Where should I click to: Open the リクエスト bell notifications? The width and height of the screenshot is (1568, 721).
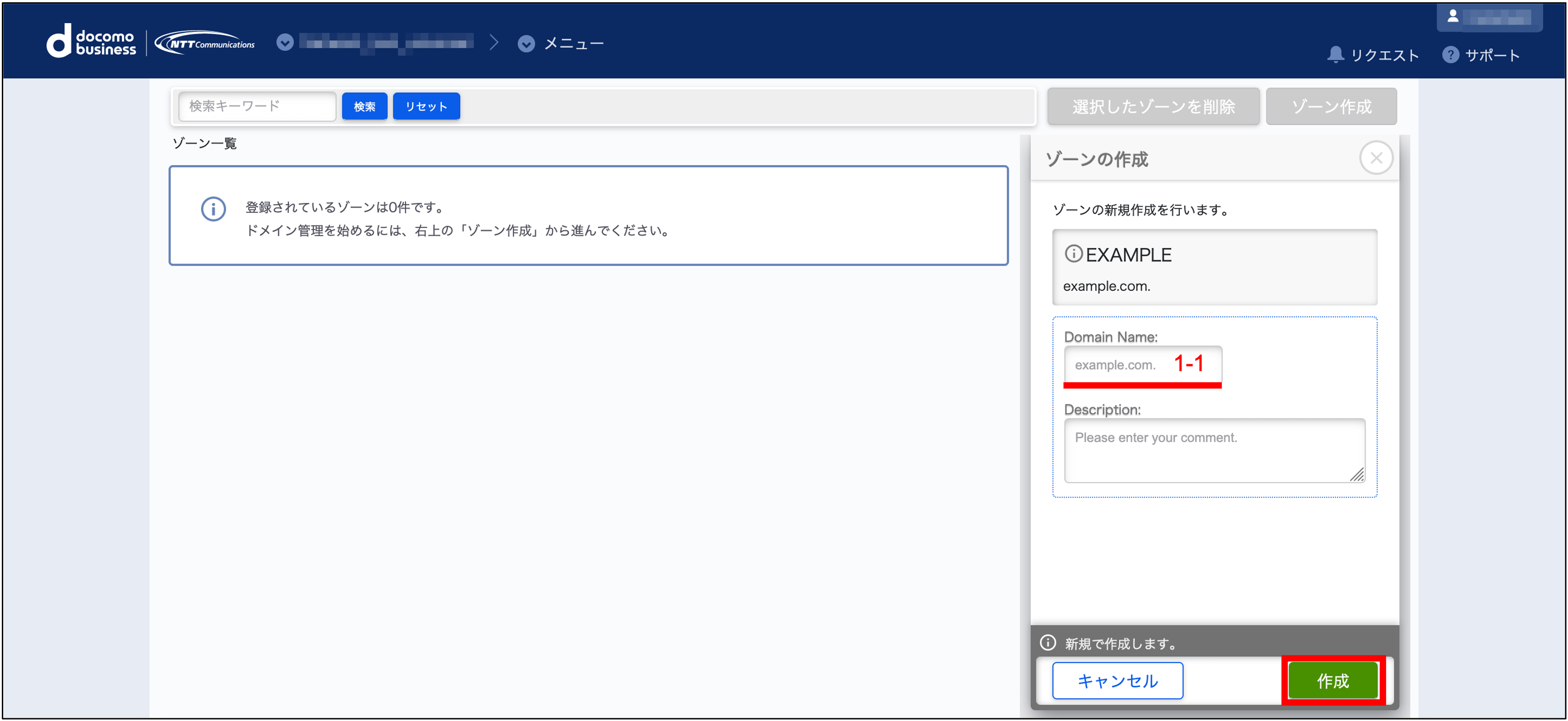1335,55
